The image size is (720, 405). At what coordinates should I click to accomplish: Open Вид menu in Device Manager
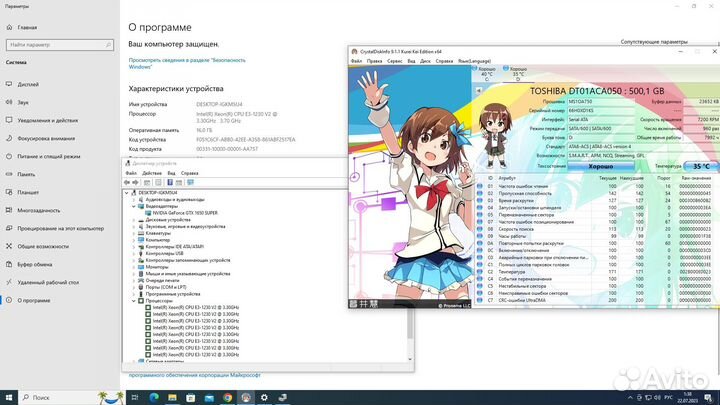coord(171,173)
